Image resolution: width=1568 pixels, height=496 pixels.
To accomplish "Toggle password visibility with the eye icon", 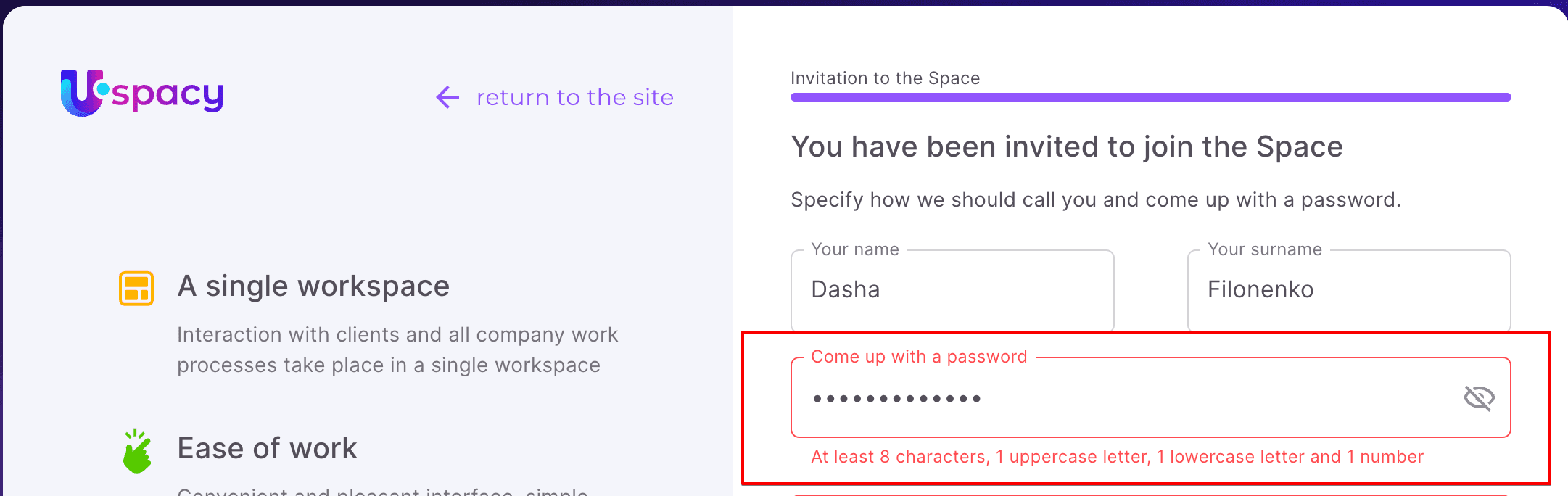I will coord(1479,398).
